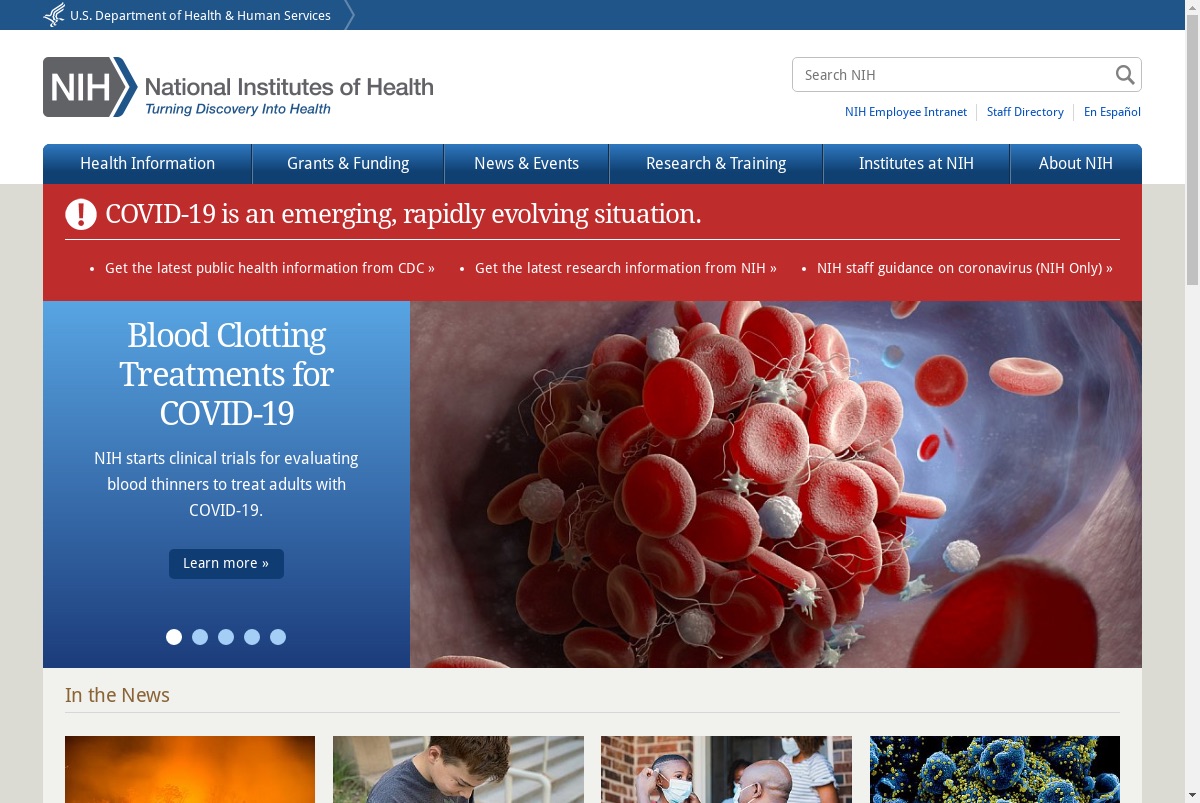Select the fifth carousel slide dot
This screenshot has width=1200, height=803.
pyautogui.click(x=278, y=637)
